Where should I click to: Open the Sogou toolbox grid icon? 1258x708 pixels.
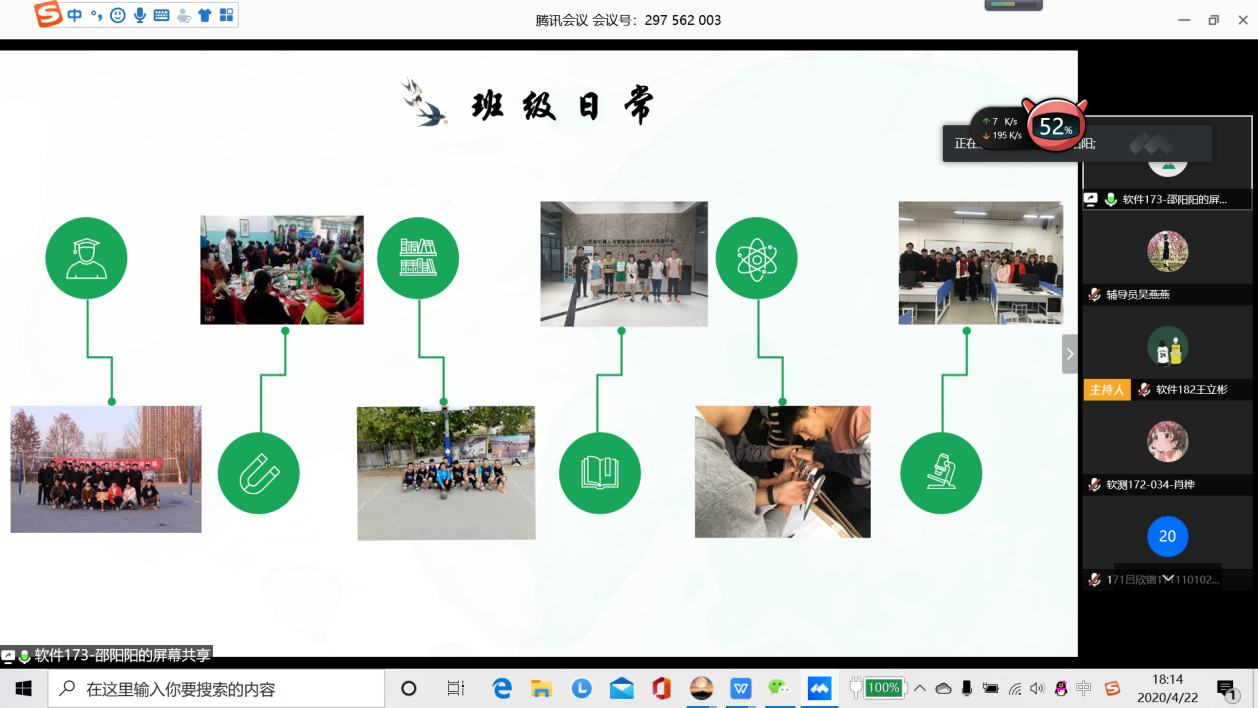click(x=226, y=15)
